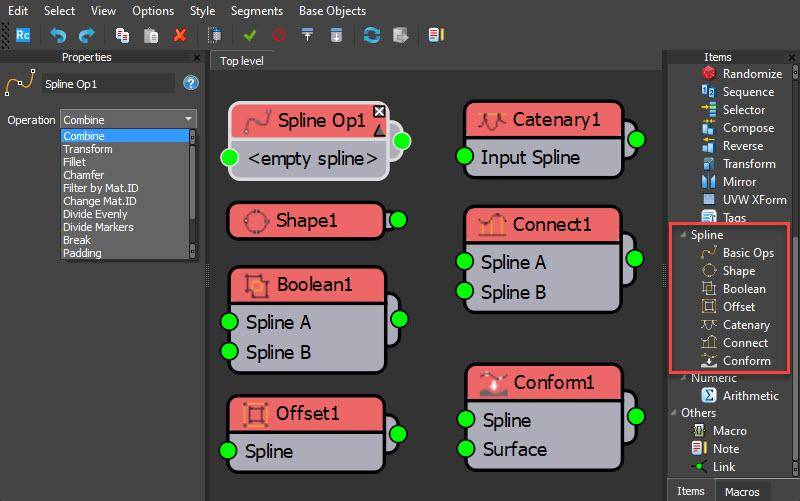Choose Fillet from the Operation list
The image size is (800, 501).
coord(74,162)
